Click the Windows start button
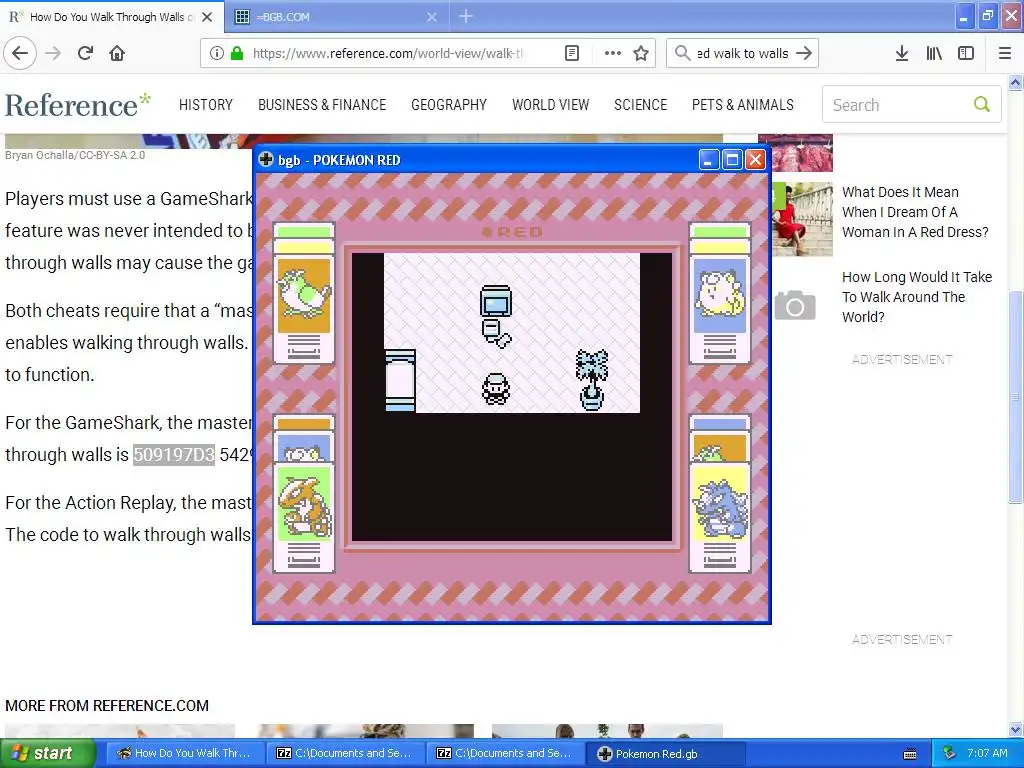This screenshot has width=1024, height=768. click(47, 753)
